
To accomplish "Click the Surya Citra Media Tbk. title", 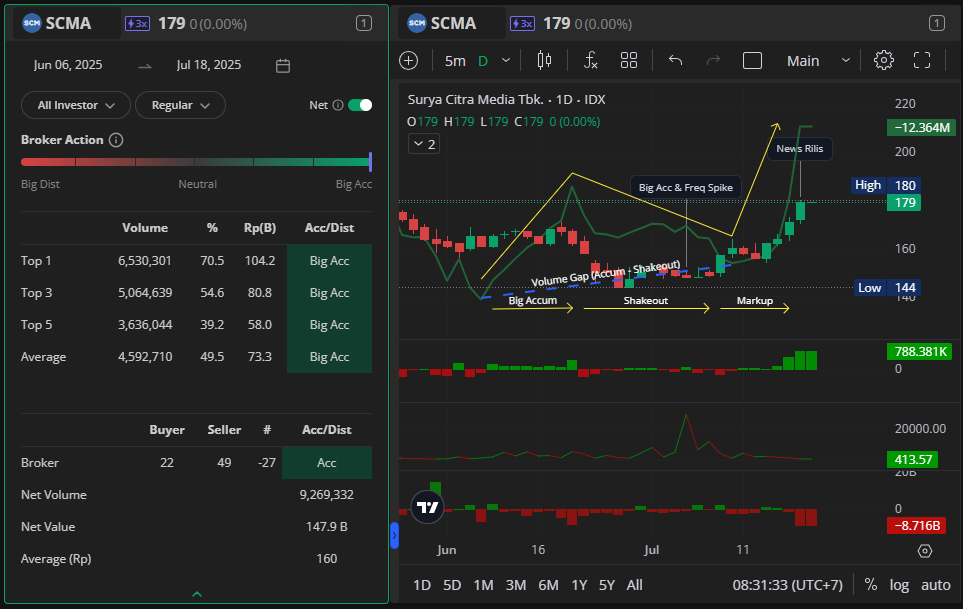I will (x=475, y=99).
